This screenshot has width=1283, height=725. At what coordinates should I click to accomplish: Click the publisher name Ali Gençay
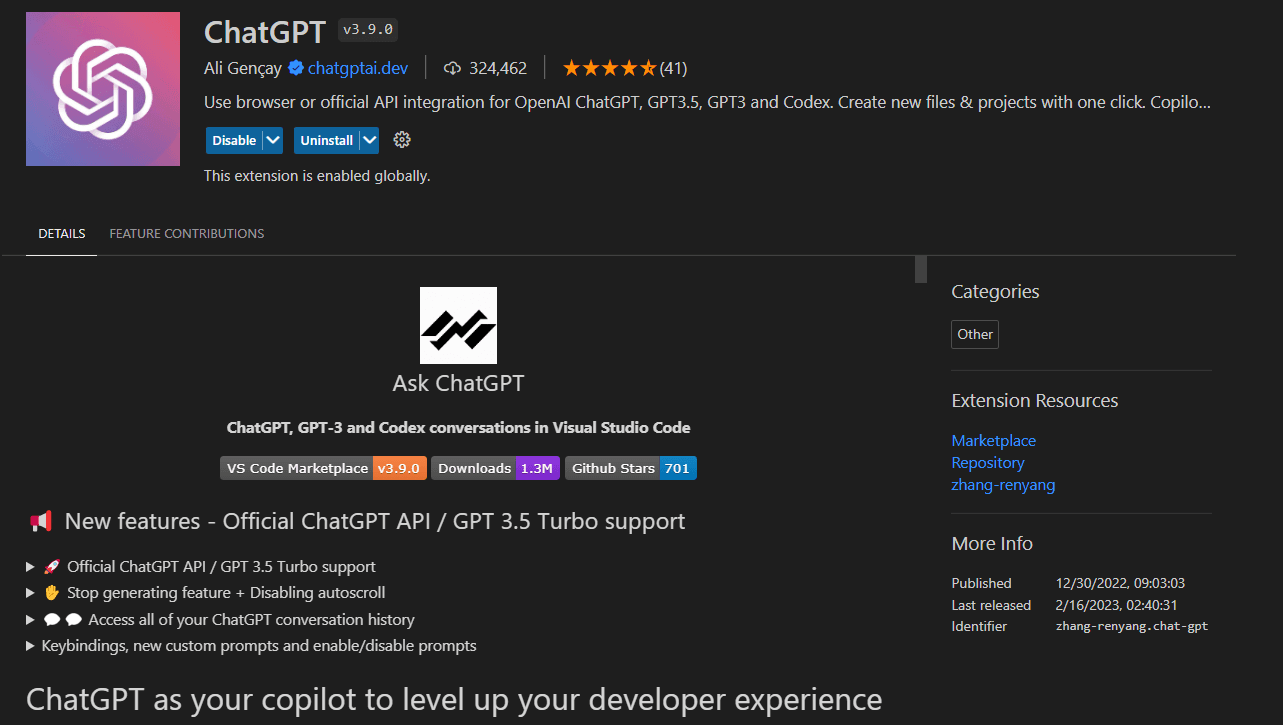coord(243,68)
